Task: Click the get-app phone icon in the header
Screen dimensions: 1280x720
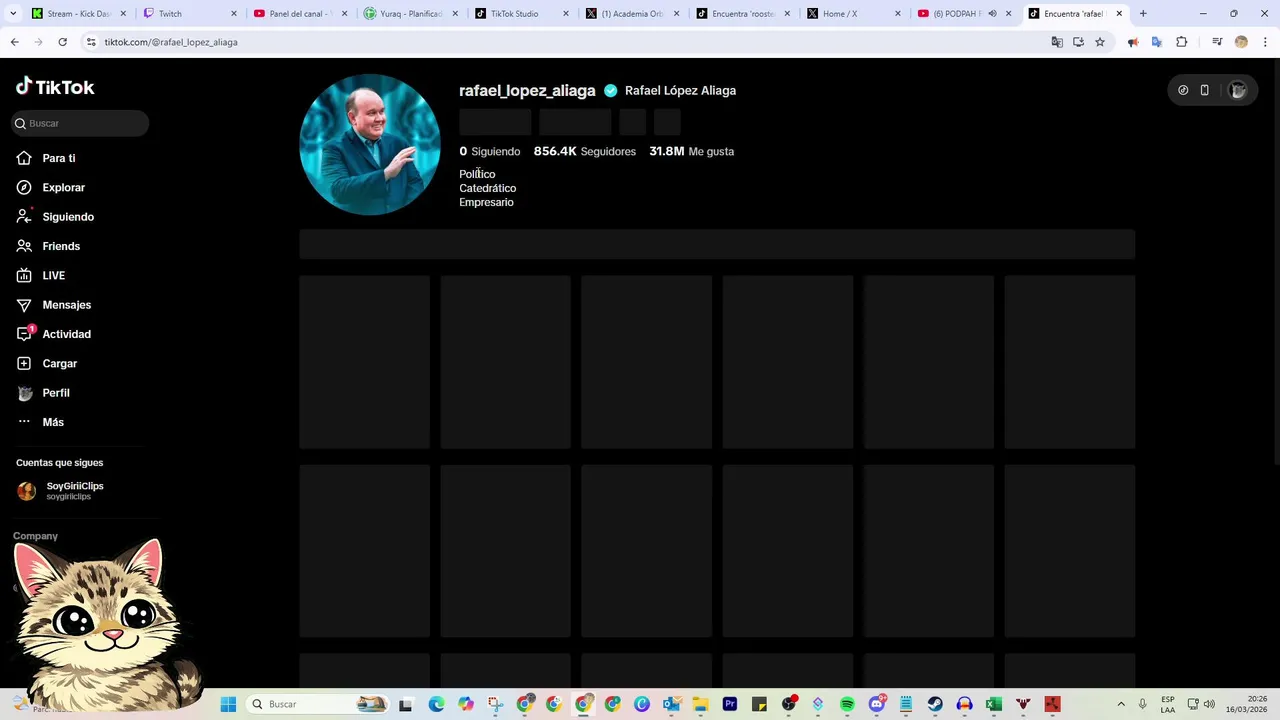Action: tap(1205, 90)
